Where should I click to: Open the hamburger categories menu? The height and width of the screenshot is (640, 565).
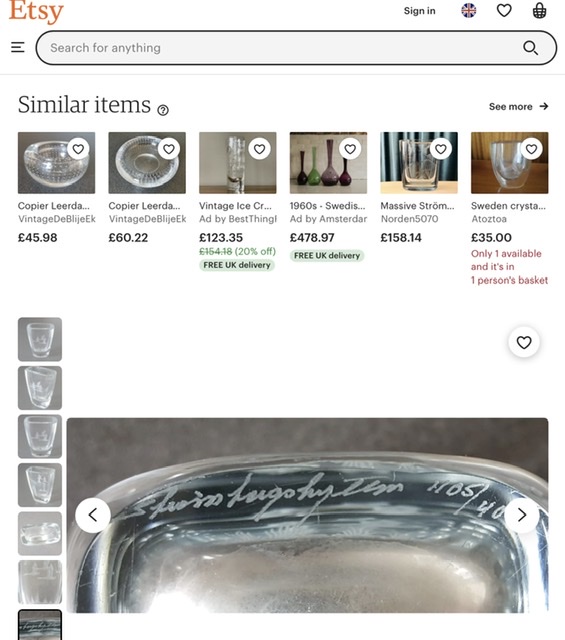click(18, 47)
